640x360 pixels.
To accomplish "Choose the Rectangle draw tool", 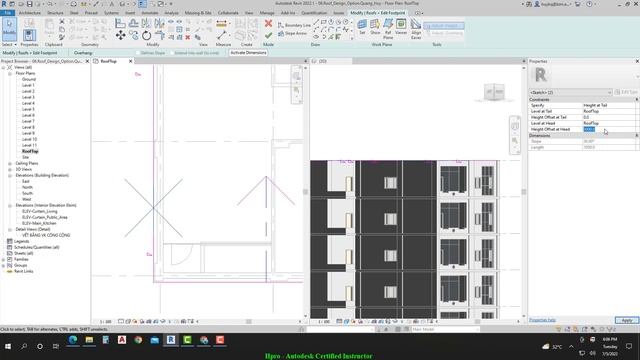I will [x=323, y=22].
